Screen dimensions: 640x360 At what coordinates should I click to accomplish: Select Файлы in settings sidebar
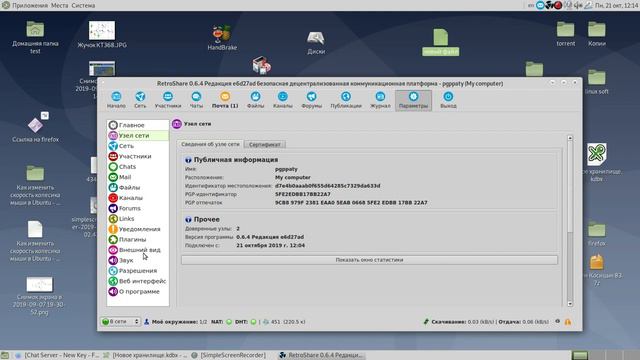(x=138, y=187)
